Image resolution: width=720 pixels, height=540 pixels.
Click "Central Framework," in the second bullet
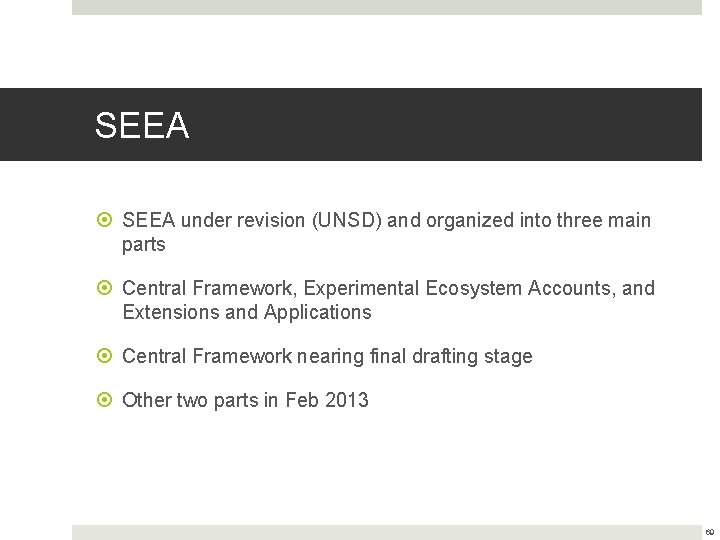pyautogui.click(x=210, y=288)
